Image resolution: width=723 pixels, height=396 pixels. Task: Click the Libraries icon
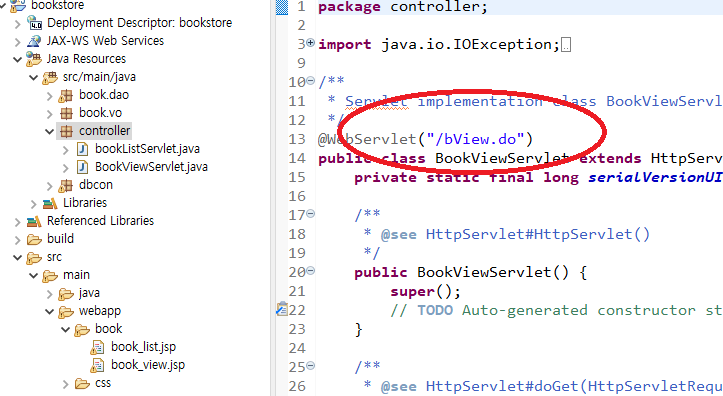coord(50,203)
